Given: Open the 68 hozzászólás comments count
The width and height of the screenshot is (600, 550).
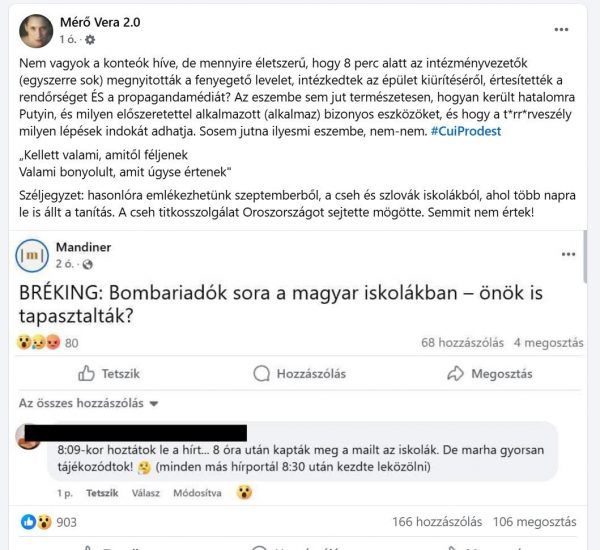Looking at the screenshot, I should pos(462,343).
